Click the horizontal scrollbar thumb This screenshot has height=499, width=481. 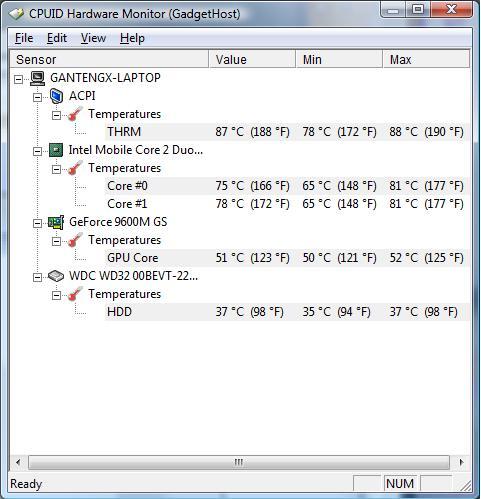[239, 462]
